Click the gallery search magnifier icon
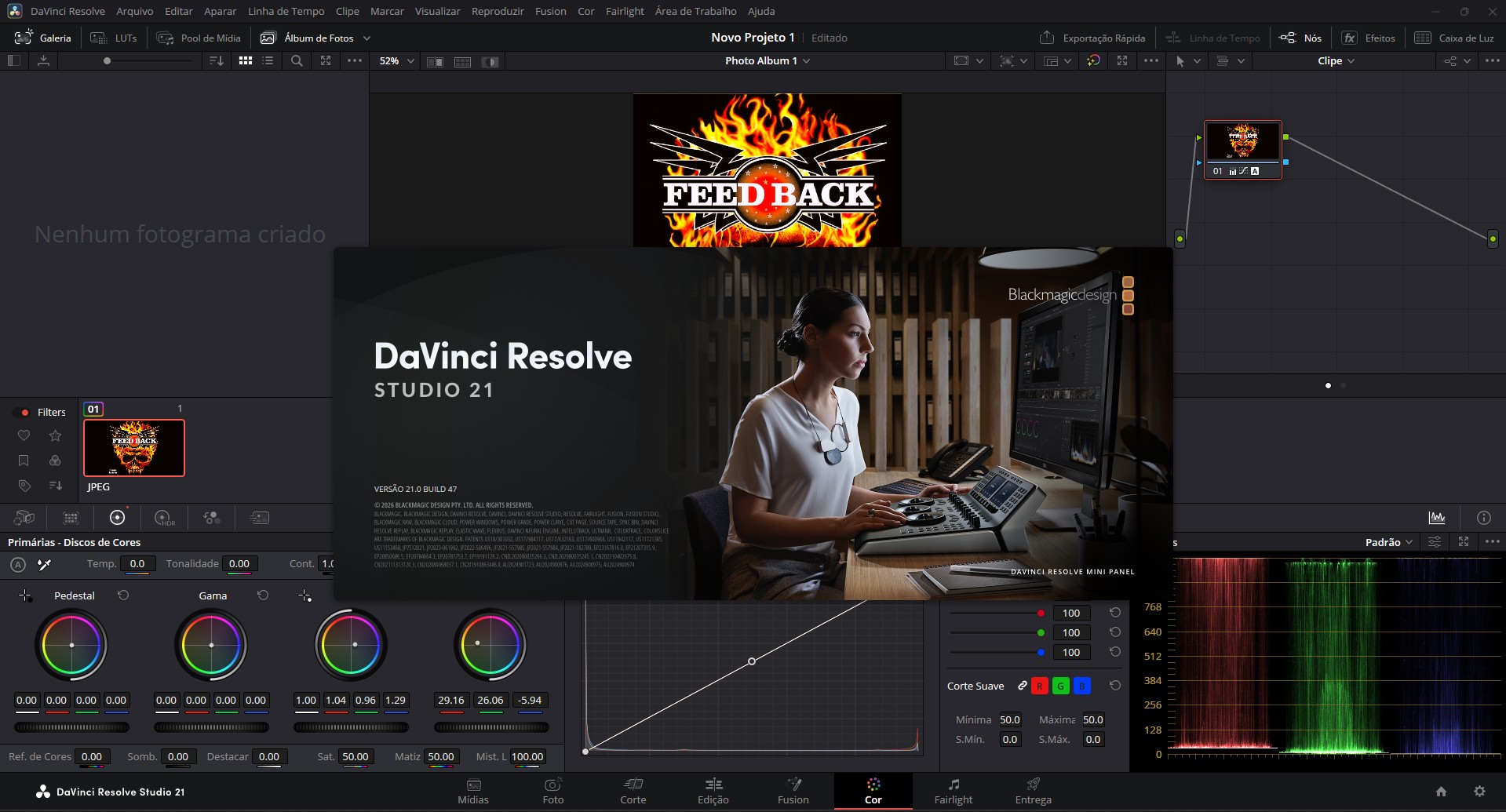The image size is (1506, 812). click(x=297, y=60)
